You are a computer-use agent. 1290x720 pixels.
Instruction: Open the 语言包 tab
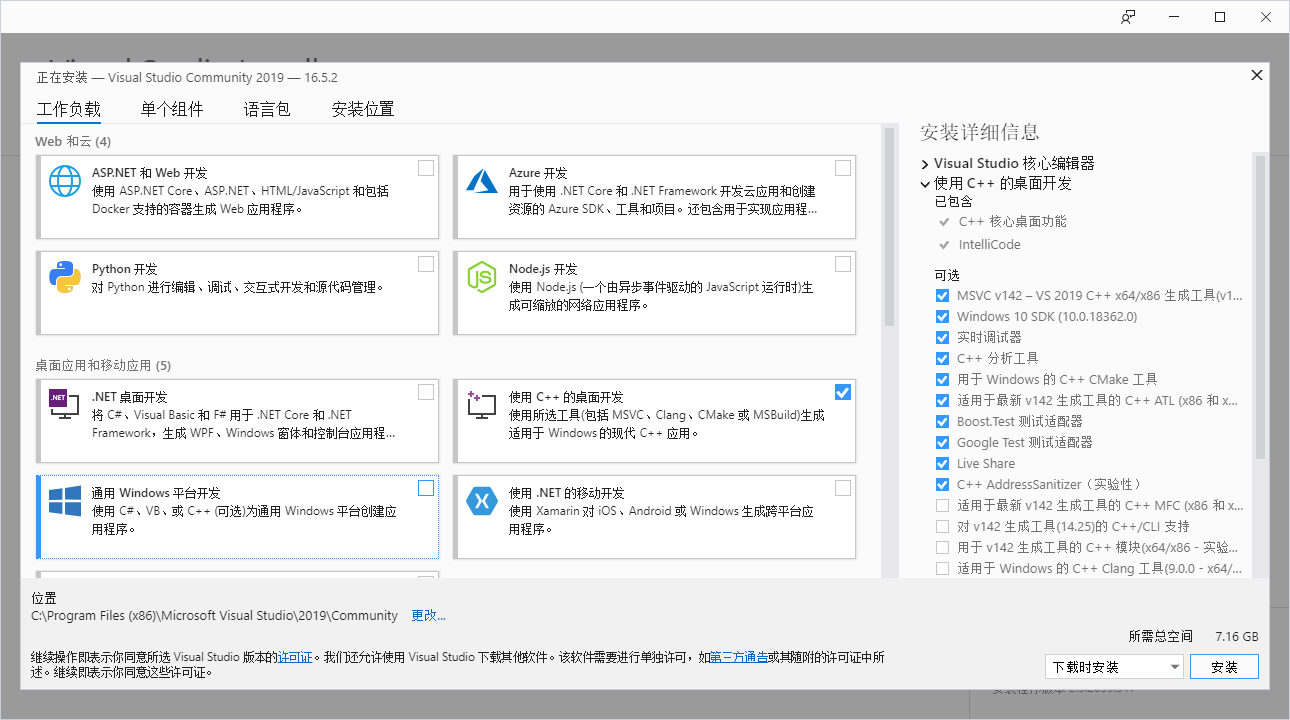[267, 110]
